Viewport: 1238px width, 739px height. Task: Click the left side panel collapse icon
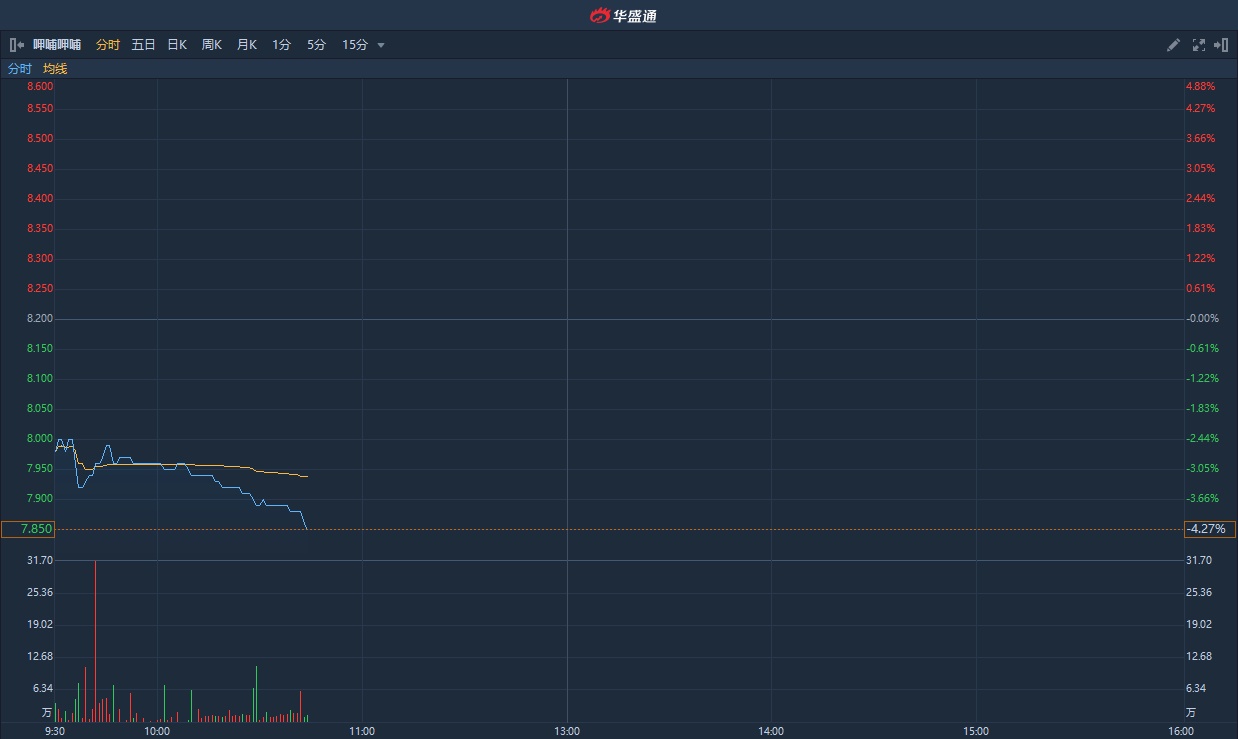[x=16, y=45]
